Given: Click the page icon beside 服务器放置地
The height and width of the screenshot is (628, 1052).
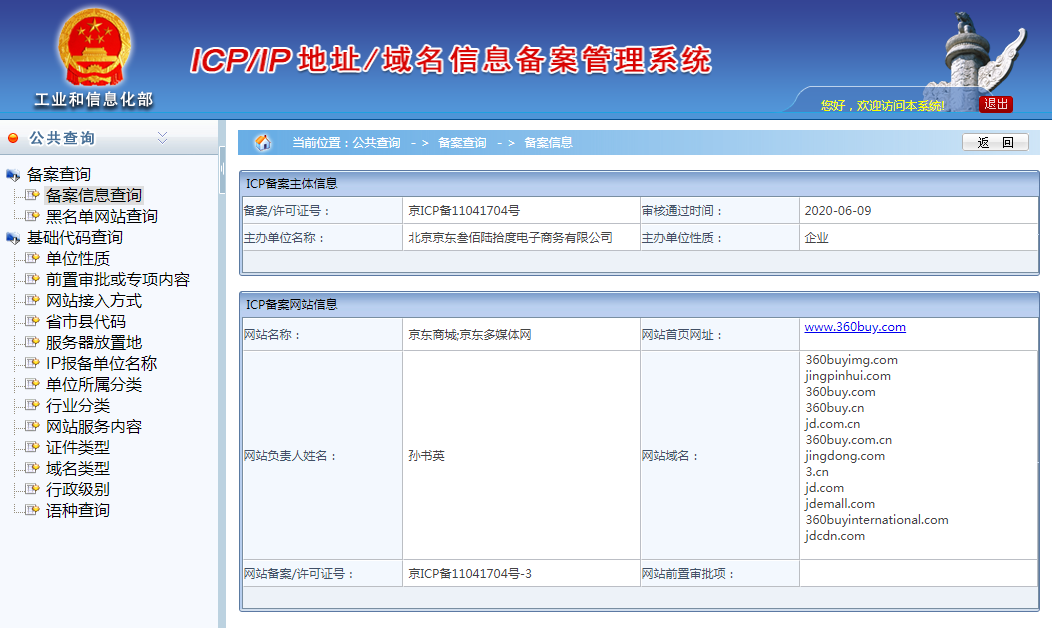Looking at the screenshot, I should (32, 342).
